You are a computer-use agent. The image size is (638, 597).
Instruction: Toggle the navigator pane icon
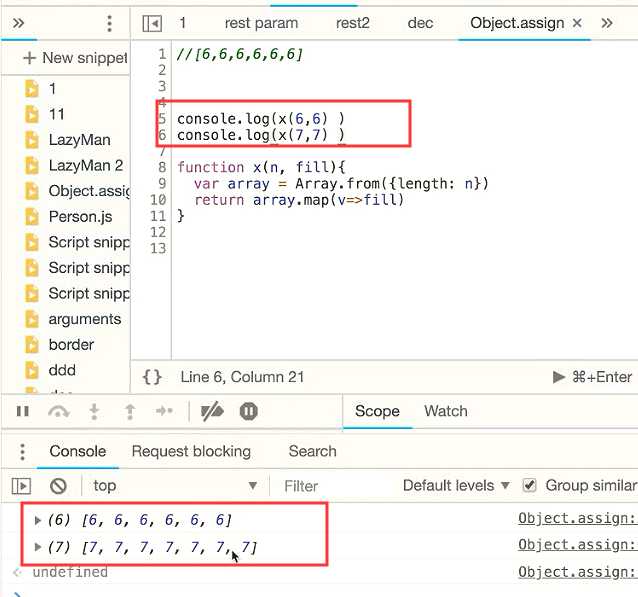coord(152,23)
